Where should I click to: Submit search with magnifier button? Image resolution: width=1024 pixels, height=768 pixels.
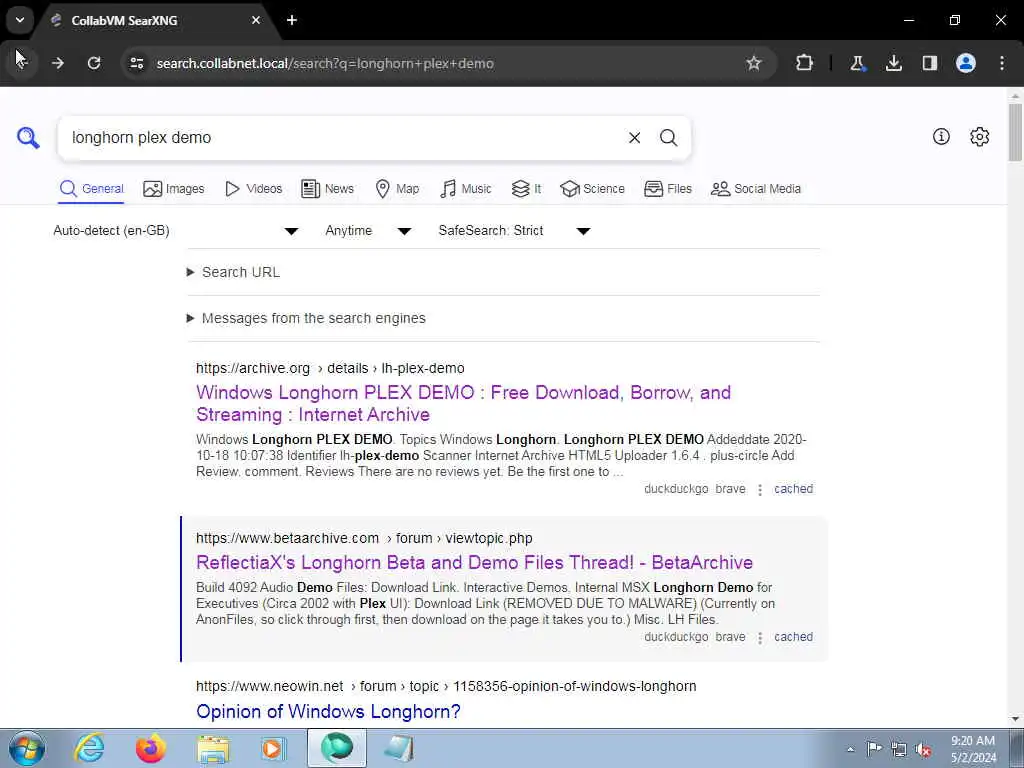(668, 138)
